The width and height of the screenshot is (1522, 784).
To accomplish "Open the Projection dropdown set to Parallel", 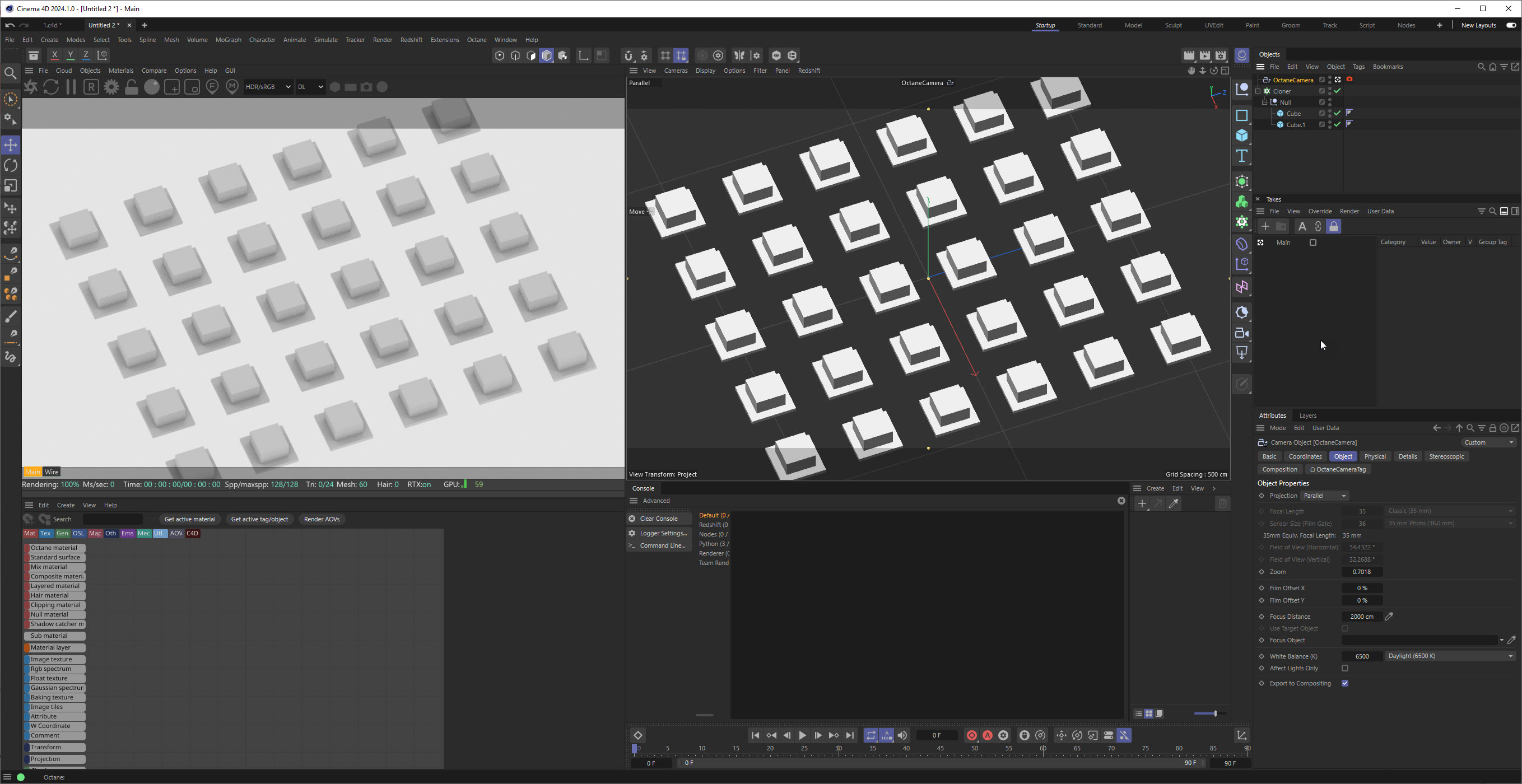I will 1325,496.
